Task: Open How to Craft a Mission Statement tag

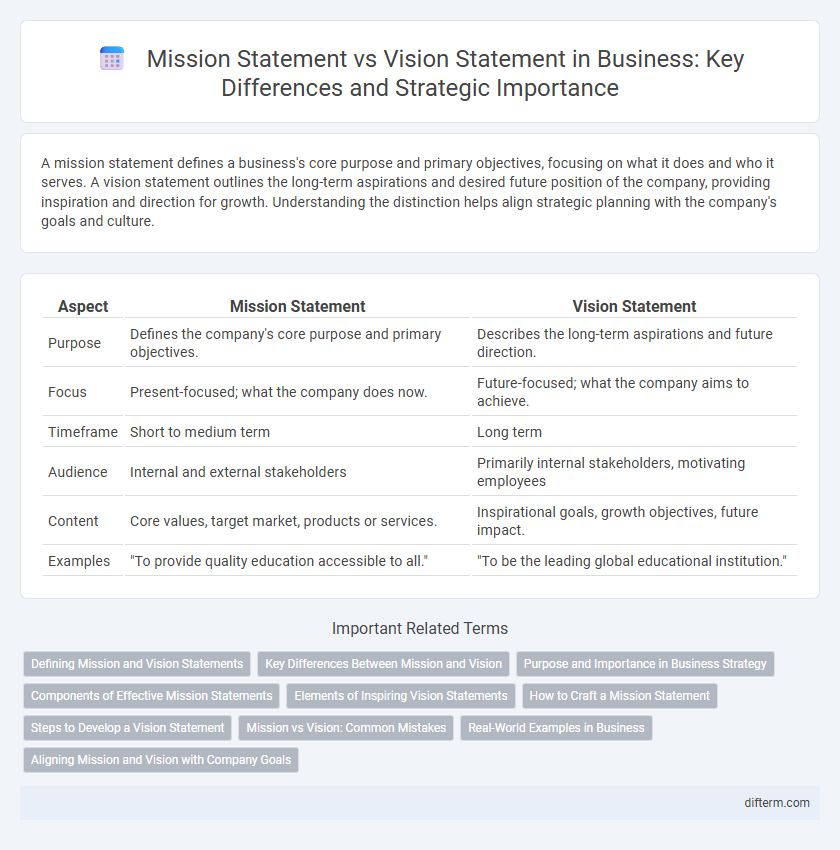Action: coord(619,696)
